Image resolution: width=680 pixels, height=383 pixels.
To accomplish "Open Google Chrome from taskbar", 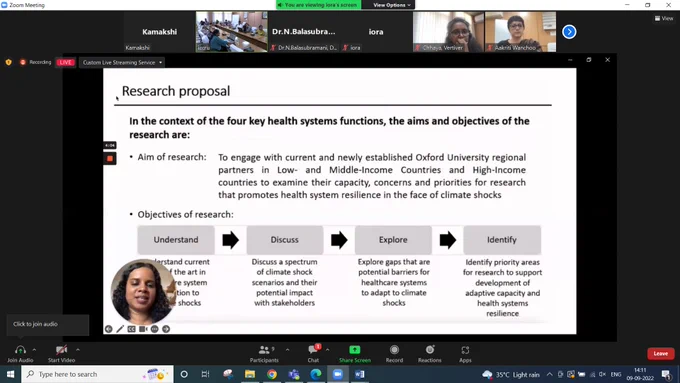I will click(272, 374).
